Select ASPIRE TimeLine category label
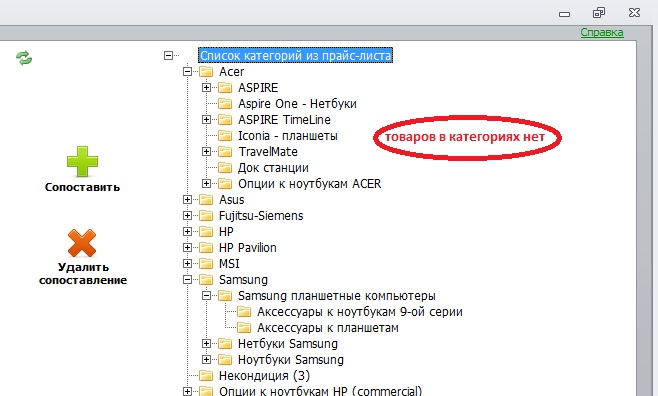This screenshot has height=396, width=658. 284,120
